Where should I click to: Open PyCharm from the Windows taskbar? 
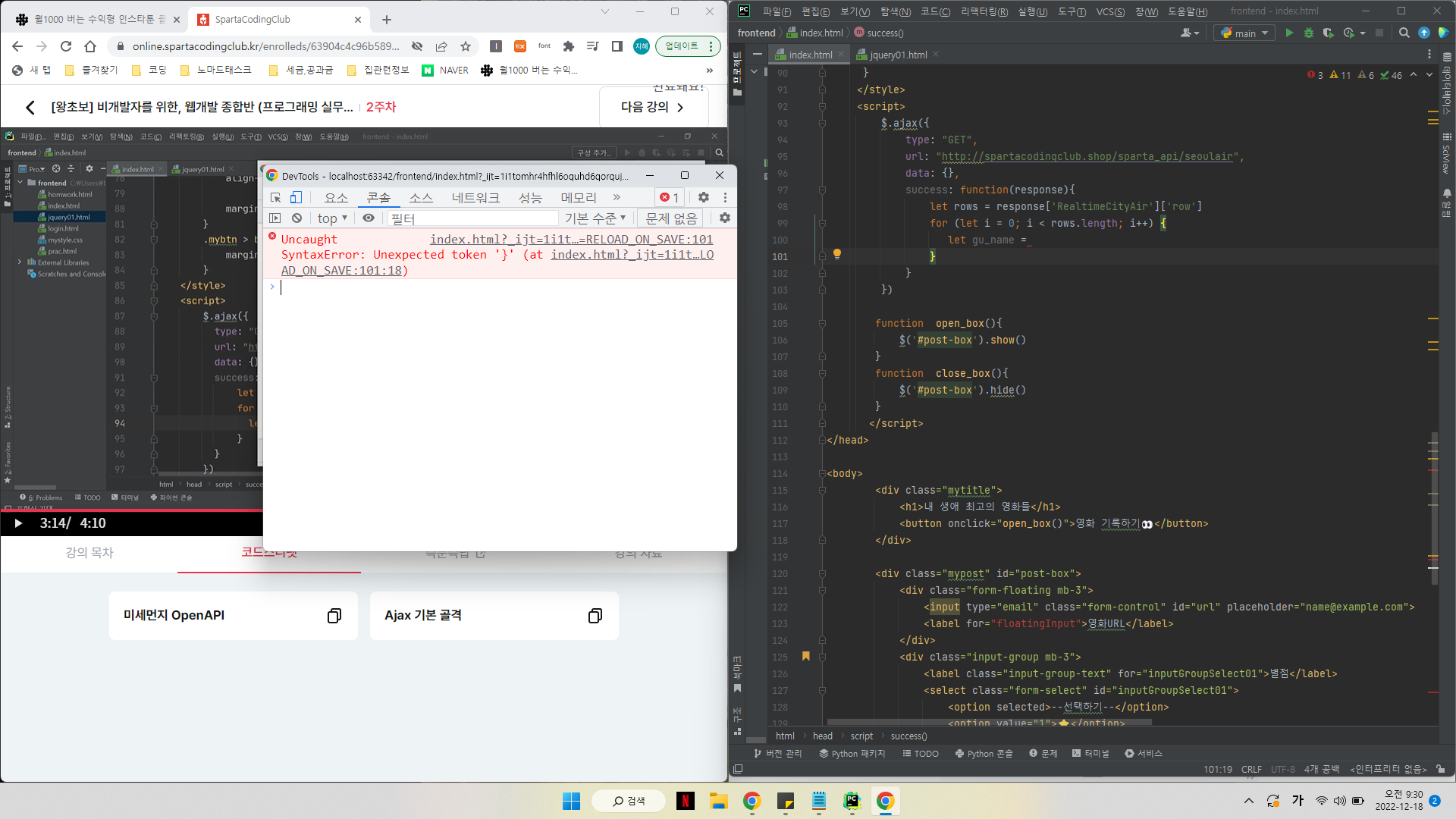click(852, 801)
